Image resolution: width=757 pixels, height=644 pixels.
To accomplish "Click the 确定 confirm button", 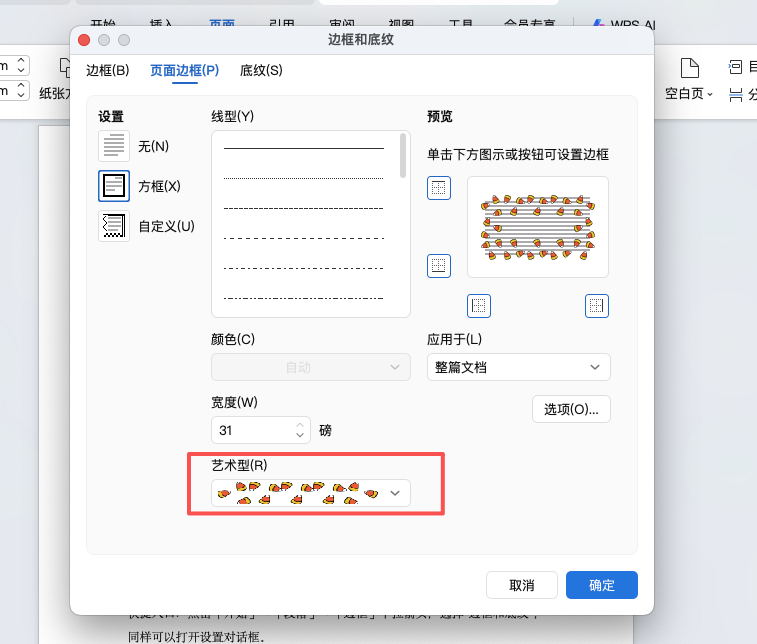I will 602,585.
